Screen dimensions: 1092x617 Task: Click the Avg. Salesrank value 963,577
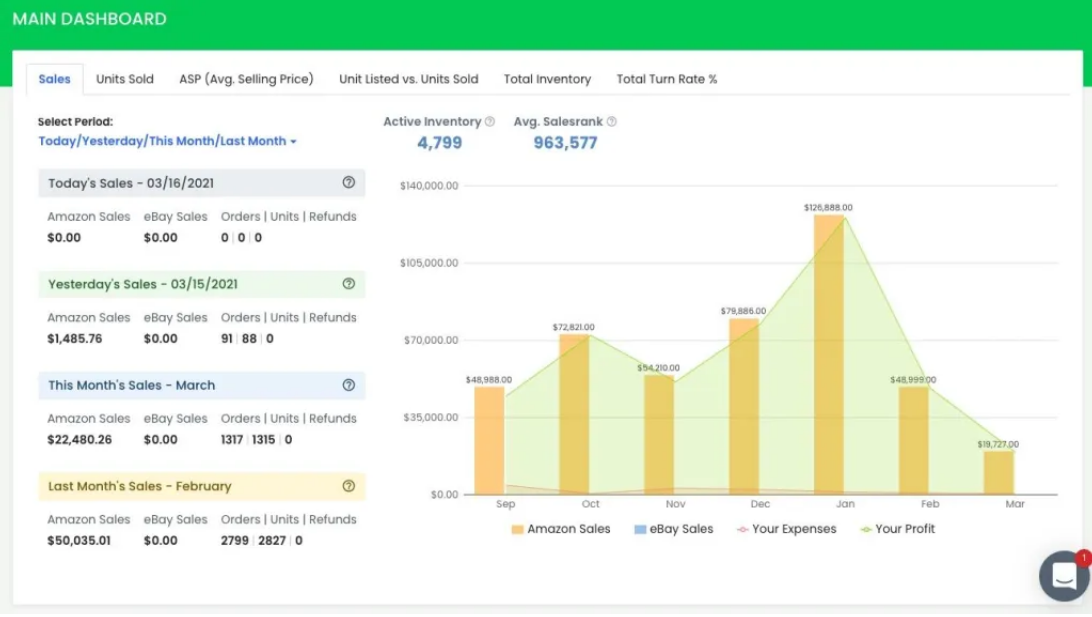[x=565, y=143]
